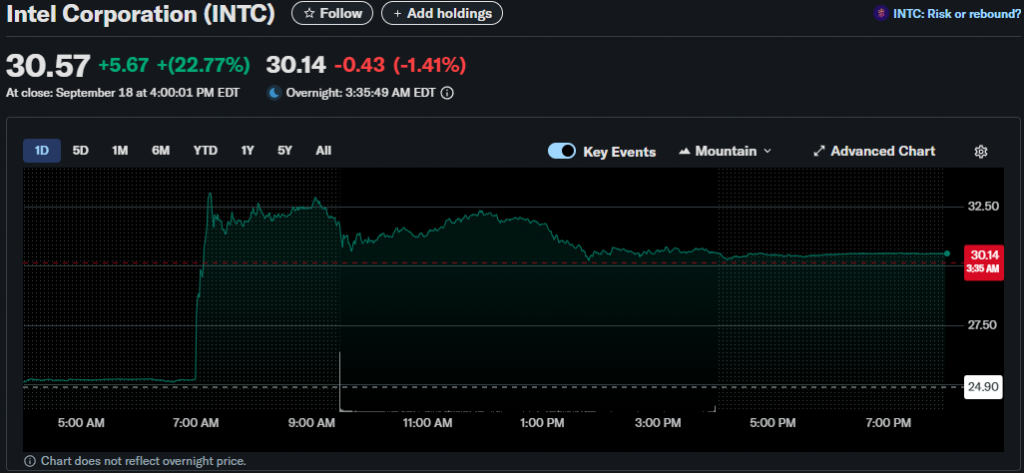1024x473 pixels.
Task: Click the 27.50 axis label
Action: (x=983, y=325)
